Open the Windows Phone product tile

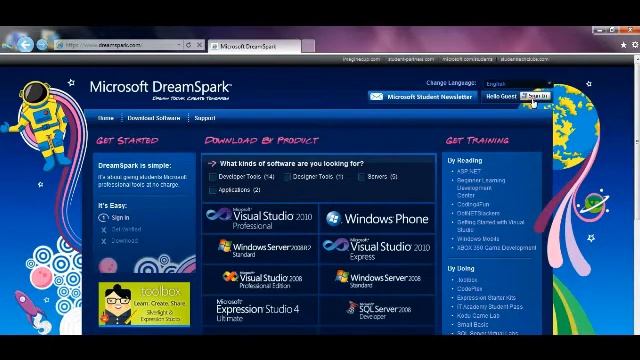click(x=377, y=218)
